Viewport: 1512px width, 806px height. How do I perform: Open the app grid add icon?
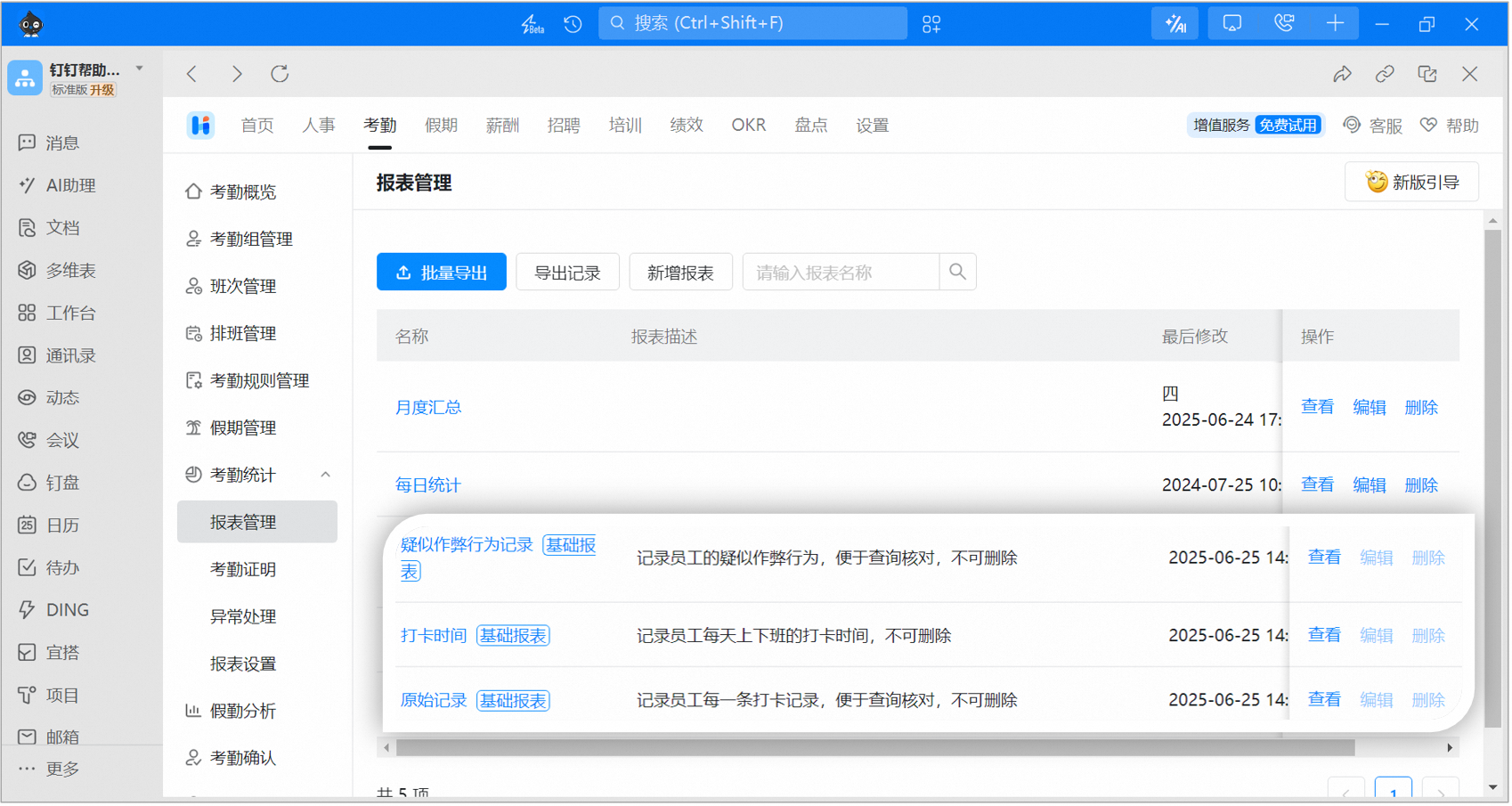pos(931,24)
